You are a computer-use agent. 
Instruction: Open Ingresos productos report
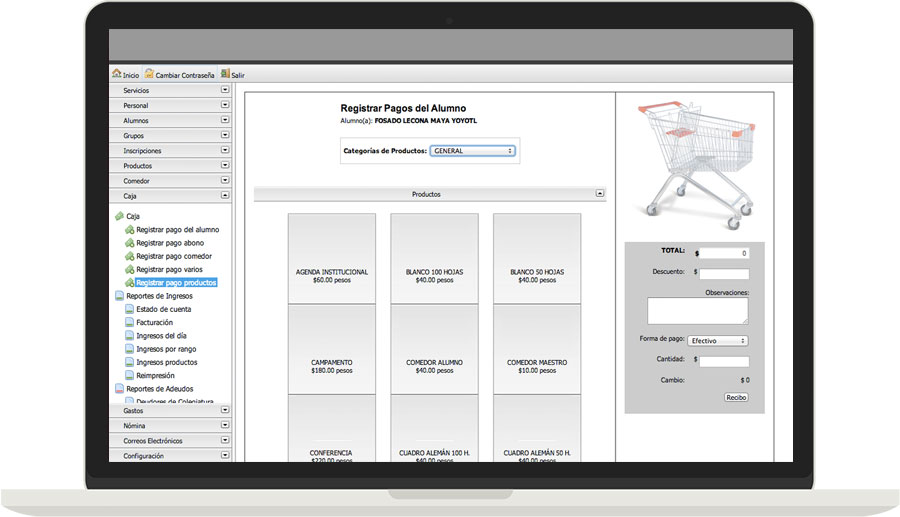coord(166,362)
